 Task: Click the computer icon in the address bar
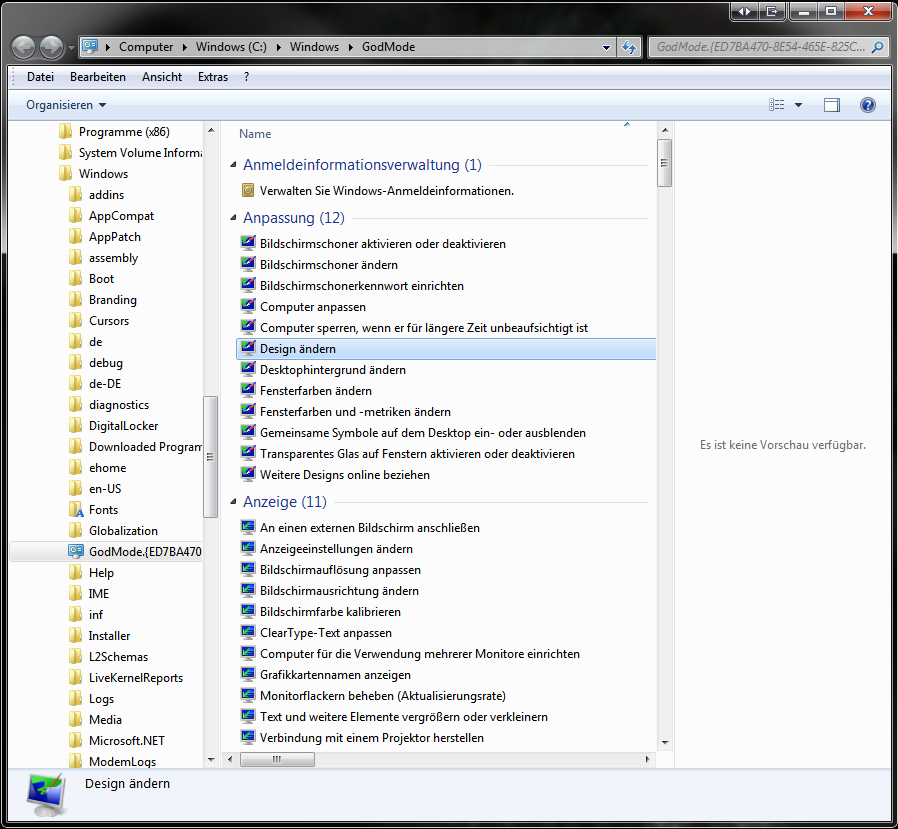point(90,46)
